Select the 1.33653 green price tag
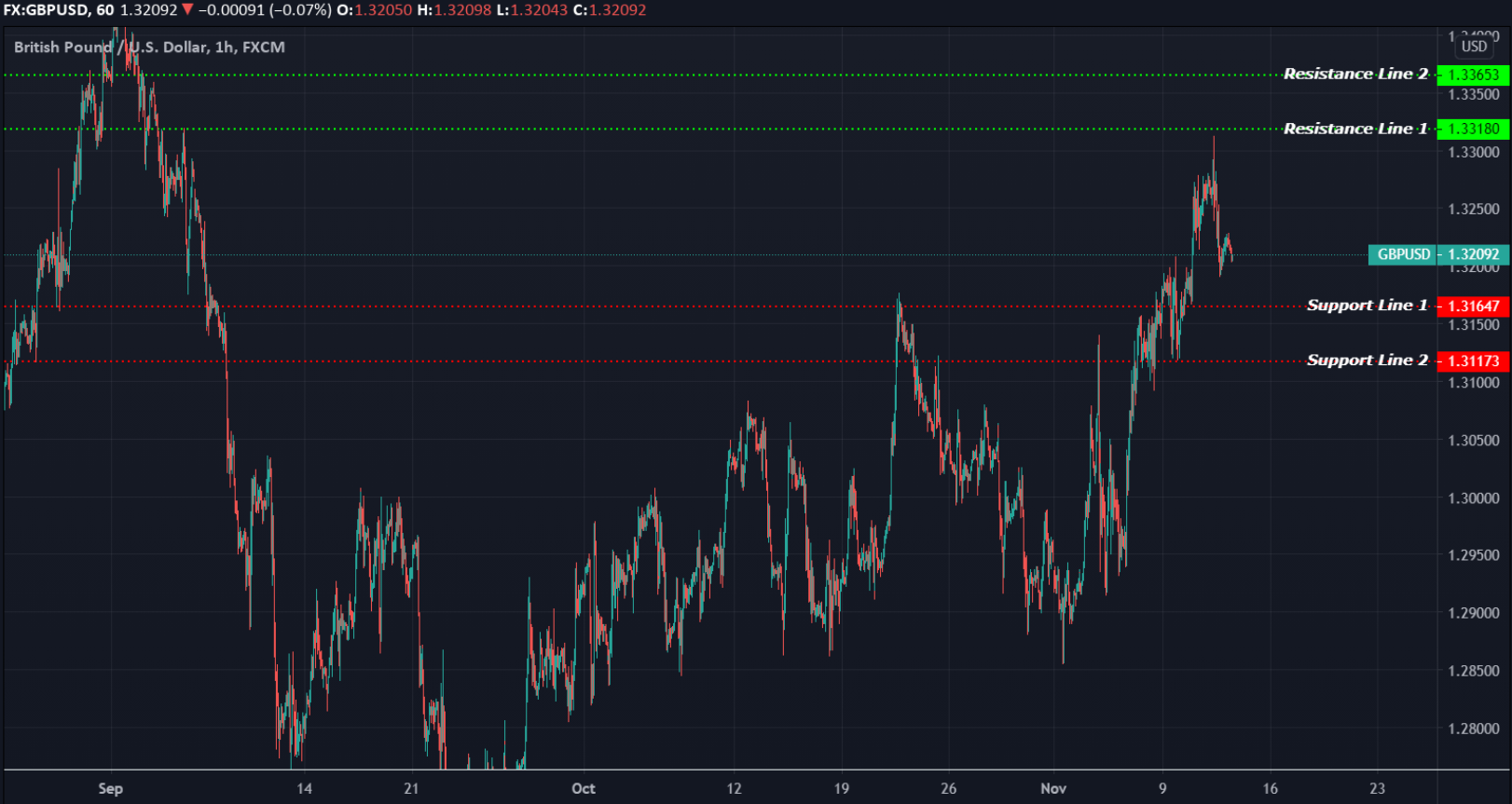The width and height of the screenshot is (1512, 804). click(1473, 75)
